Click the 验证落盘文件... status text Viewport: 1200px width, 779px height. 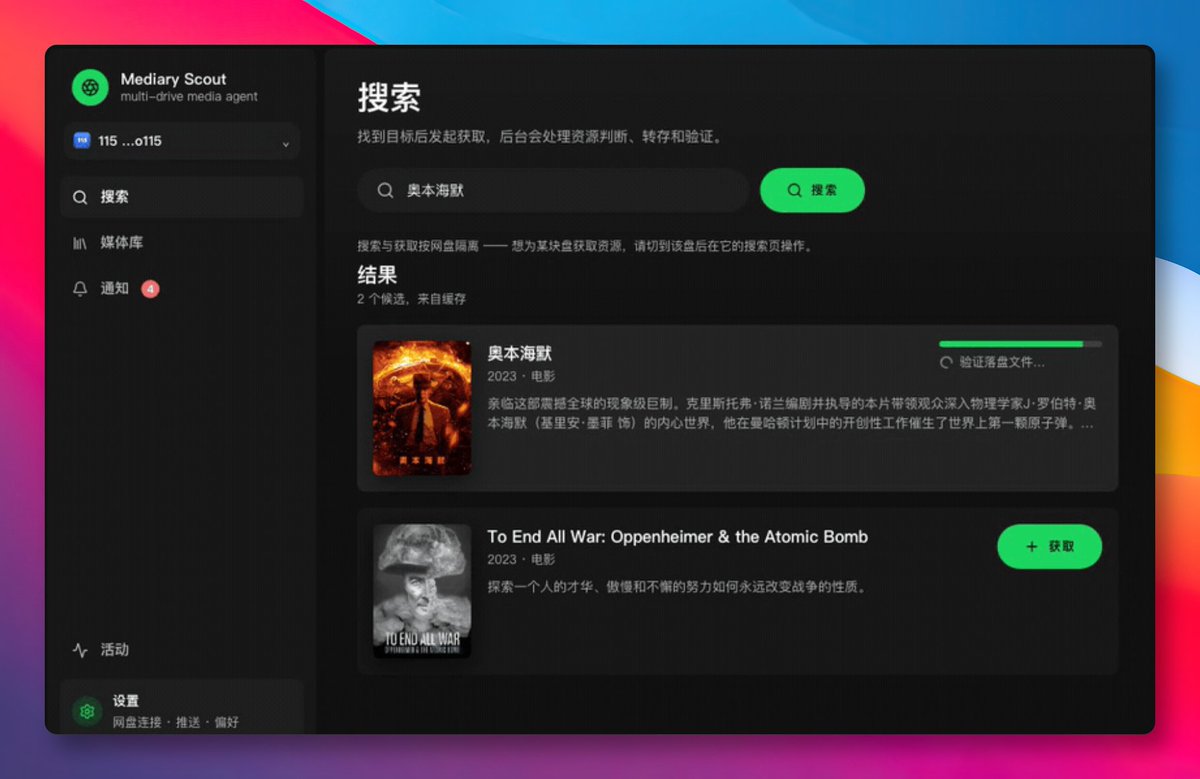(1002, 363)
